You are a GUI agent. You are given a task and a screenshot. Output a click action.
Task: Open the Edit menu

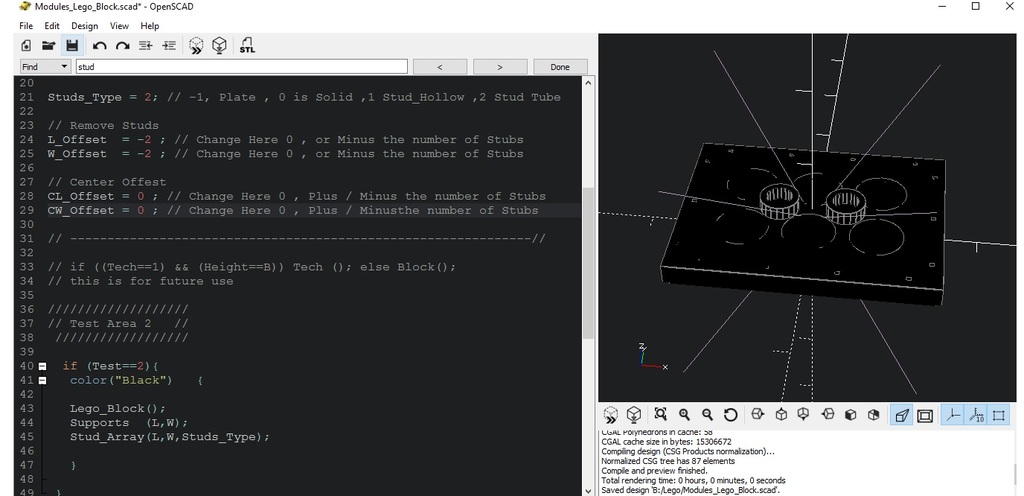coord(52,25)
